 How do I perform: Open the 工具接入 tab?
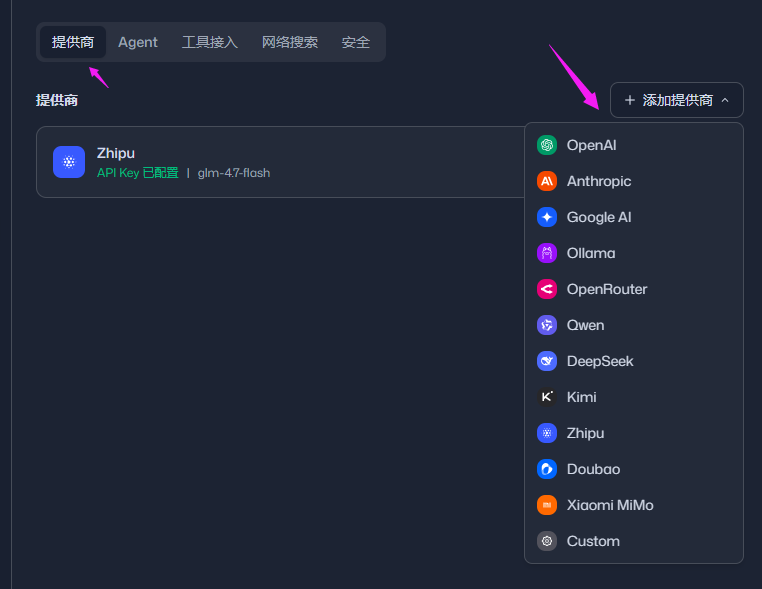(210, 42)
